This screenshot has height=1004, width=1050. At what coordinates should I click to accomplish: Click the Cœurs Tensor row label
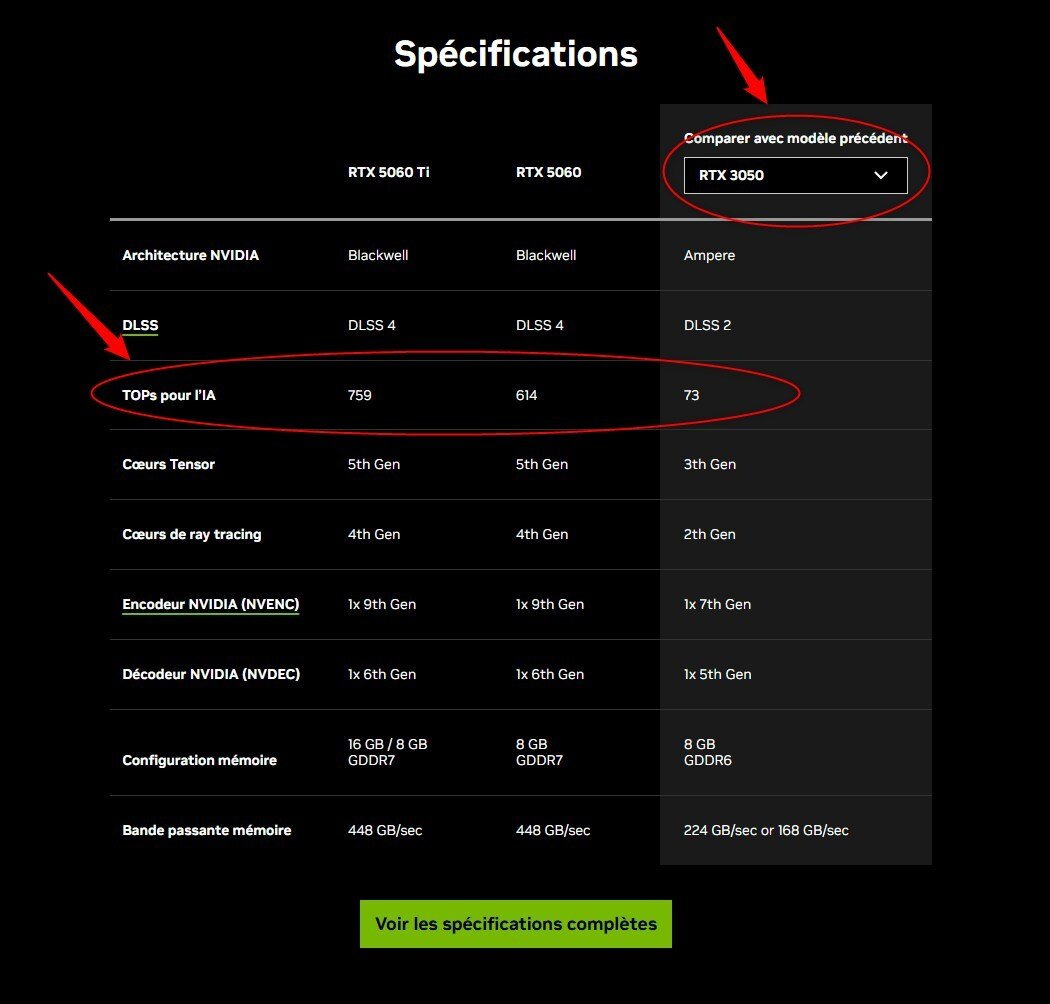click(168, 464)
